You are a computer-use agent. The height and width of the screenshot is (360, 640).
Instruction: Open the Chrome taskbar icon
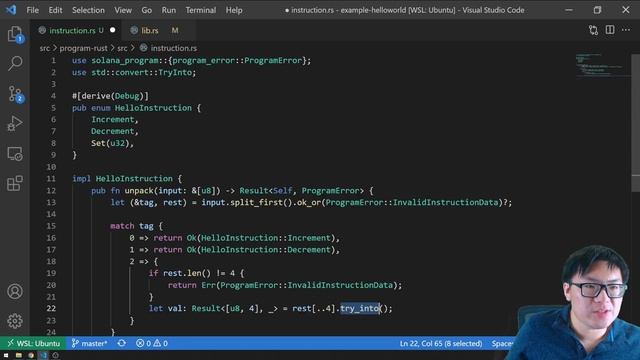(x=31, y=356)
